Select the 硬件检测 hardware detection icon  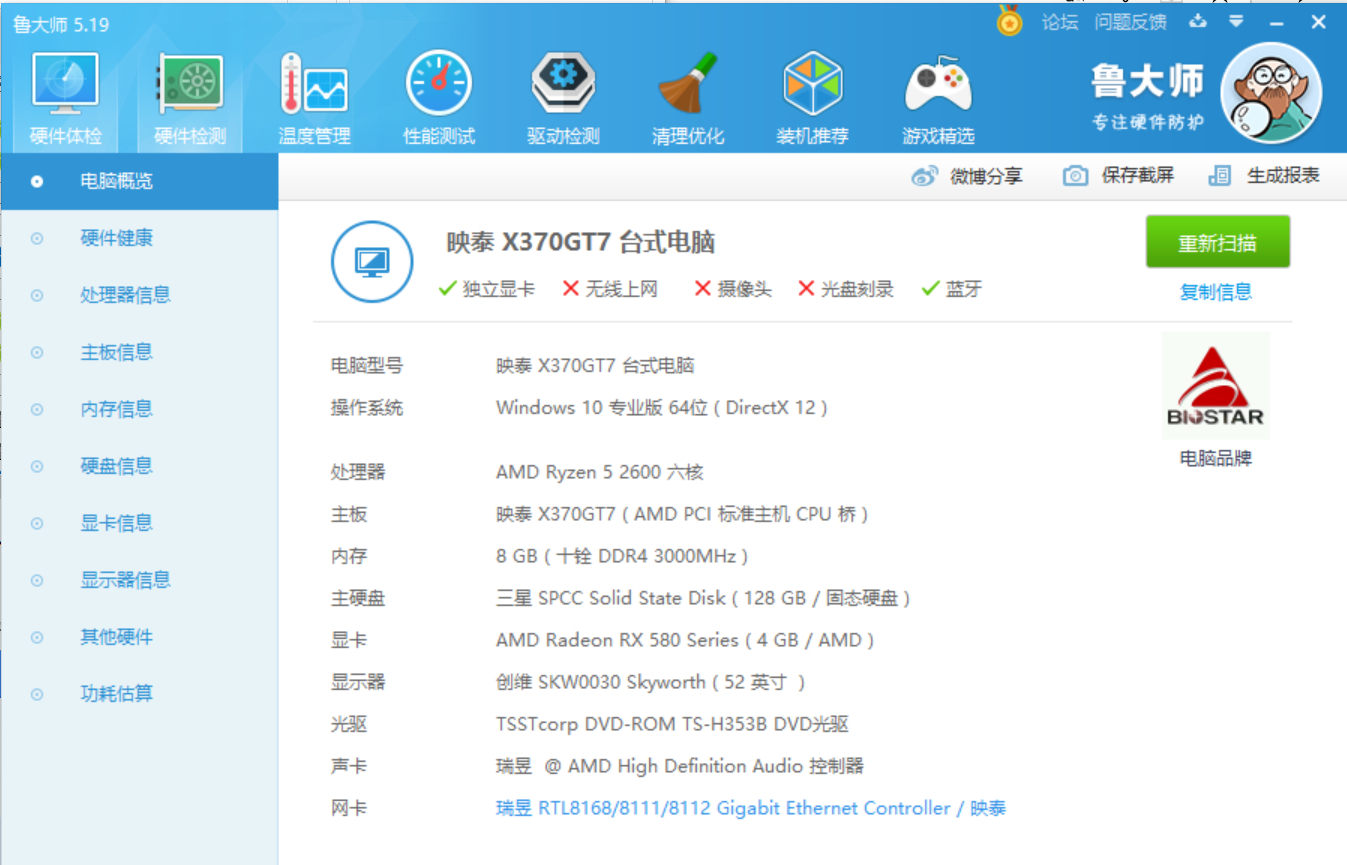point(190,84)
